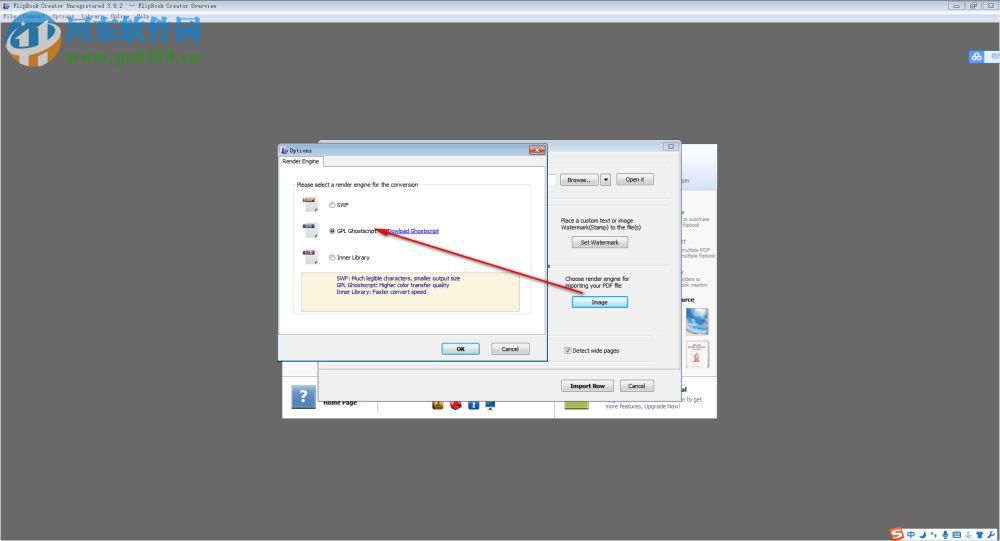Viewport: 1000px width, 541px height.
Task: Open the soft keyboard icon
Action: tap(957, 535)
